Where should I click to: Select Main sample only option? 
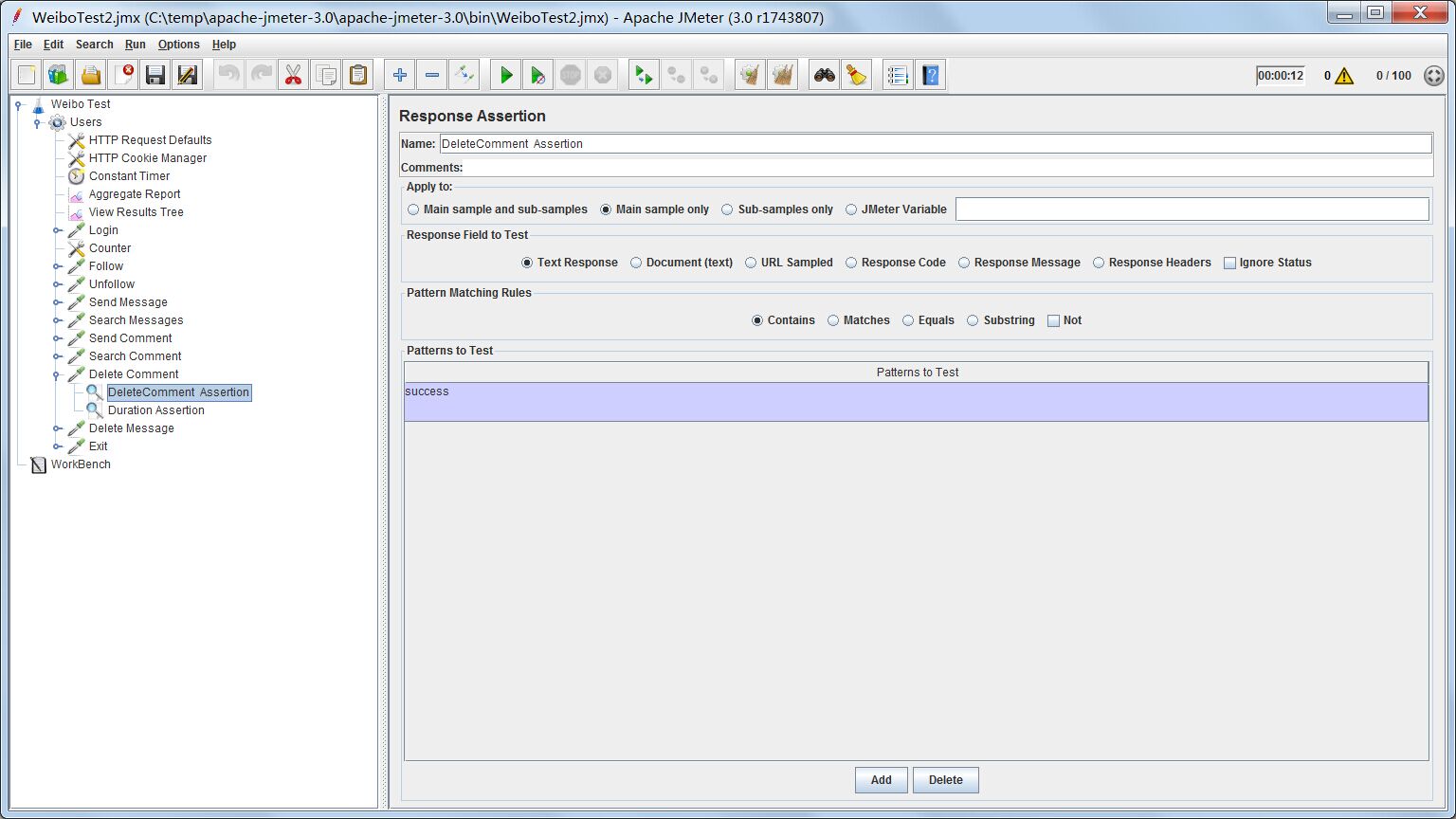tap(654, 209)
